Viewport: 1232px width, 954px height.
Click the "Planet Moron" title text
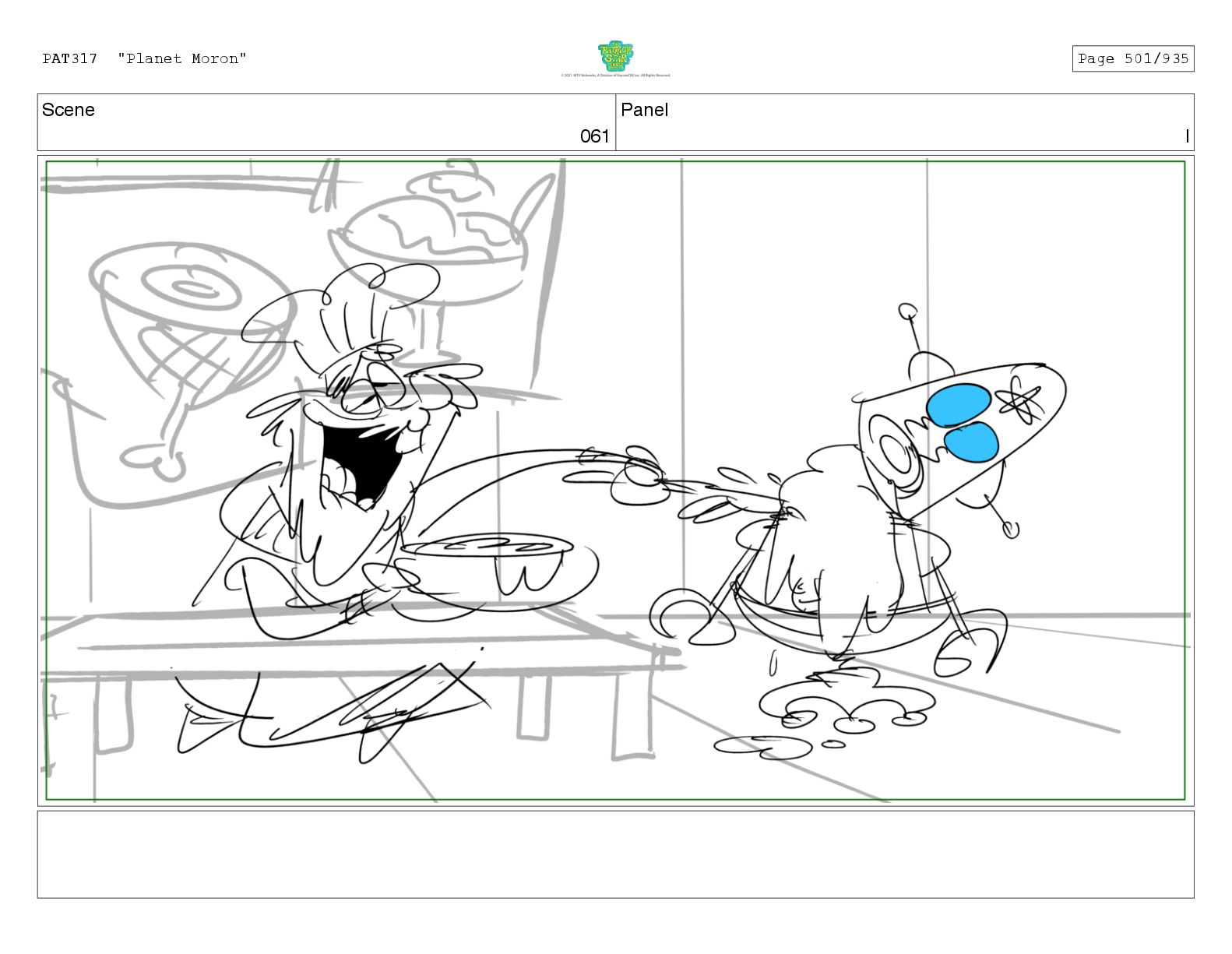pyautogui.click(x=182, y=58)
